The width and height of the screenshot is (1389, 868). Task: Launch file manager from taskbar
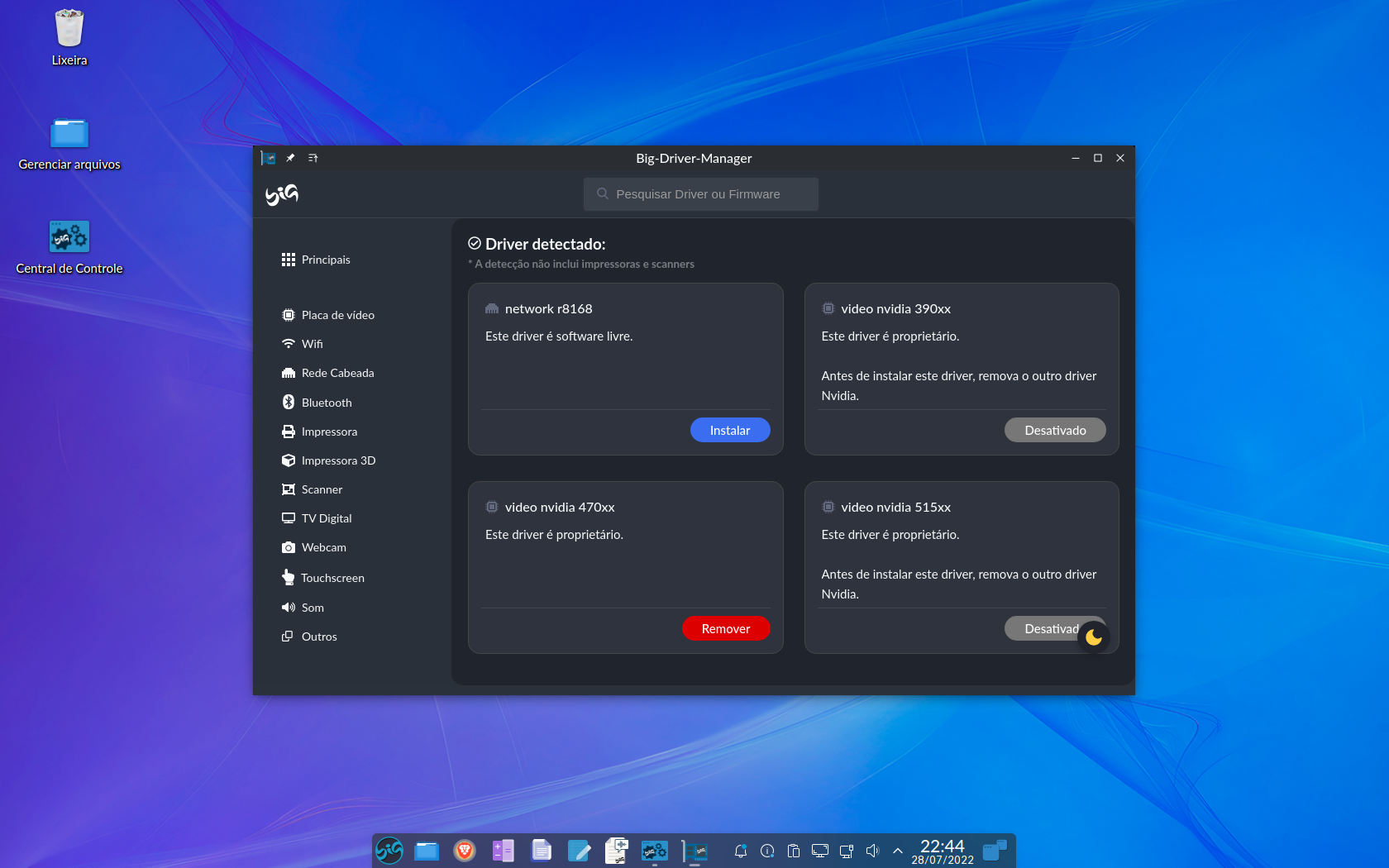(x=427, y=851)
